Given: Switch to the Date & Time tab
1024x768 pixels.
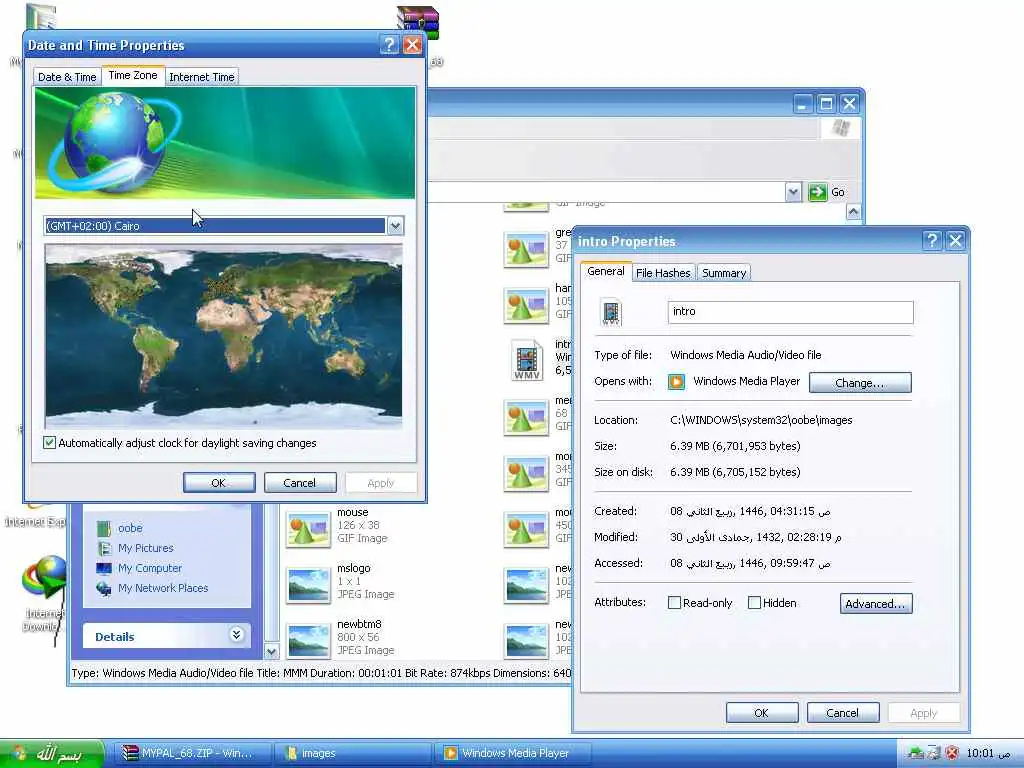Looking at the screenshot, I should coord(67,77).
